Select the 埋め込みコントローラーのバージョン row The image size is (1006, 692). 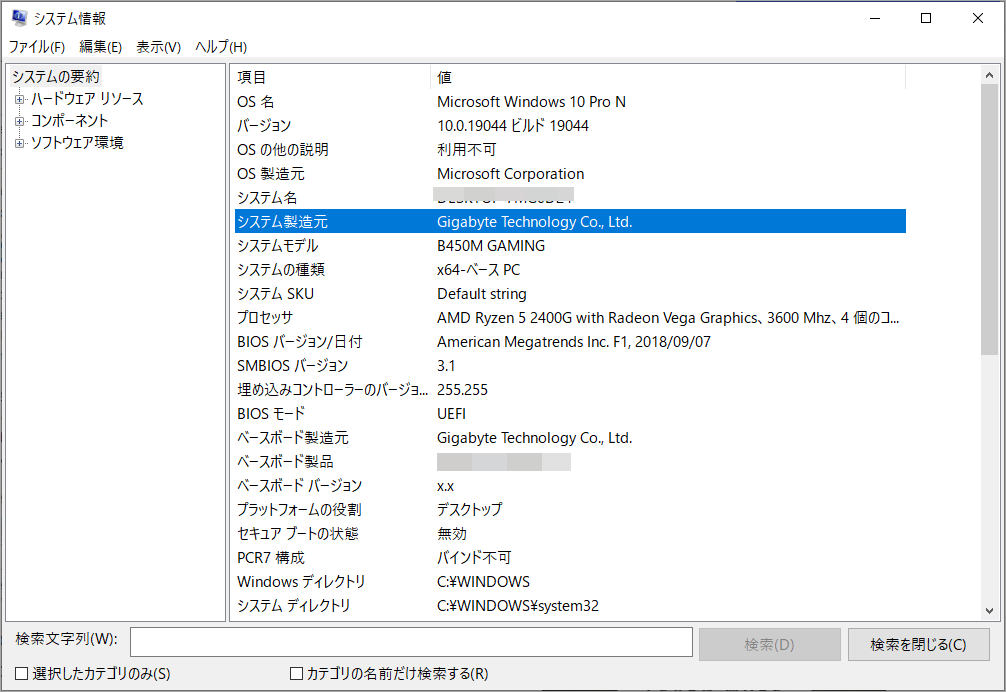(x=570, y=389)
